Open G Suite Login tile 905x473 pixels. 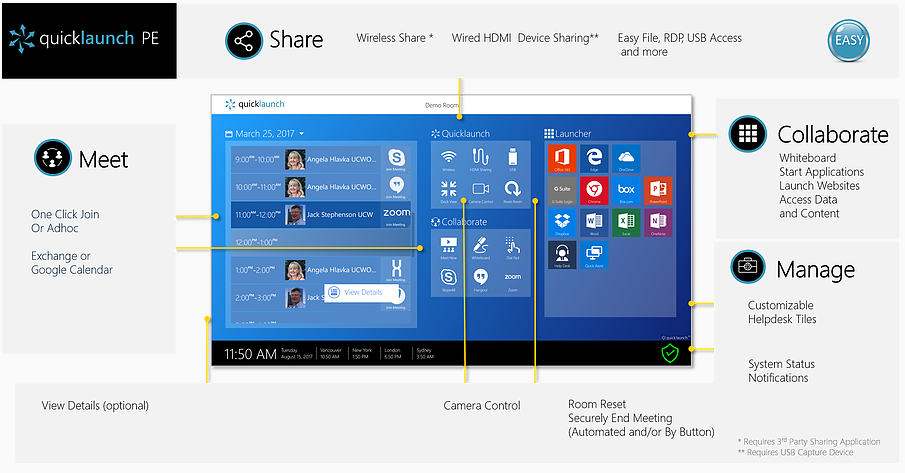pyautogui.click(x=562, y=191)
